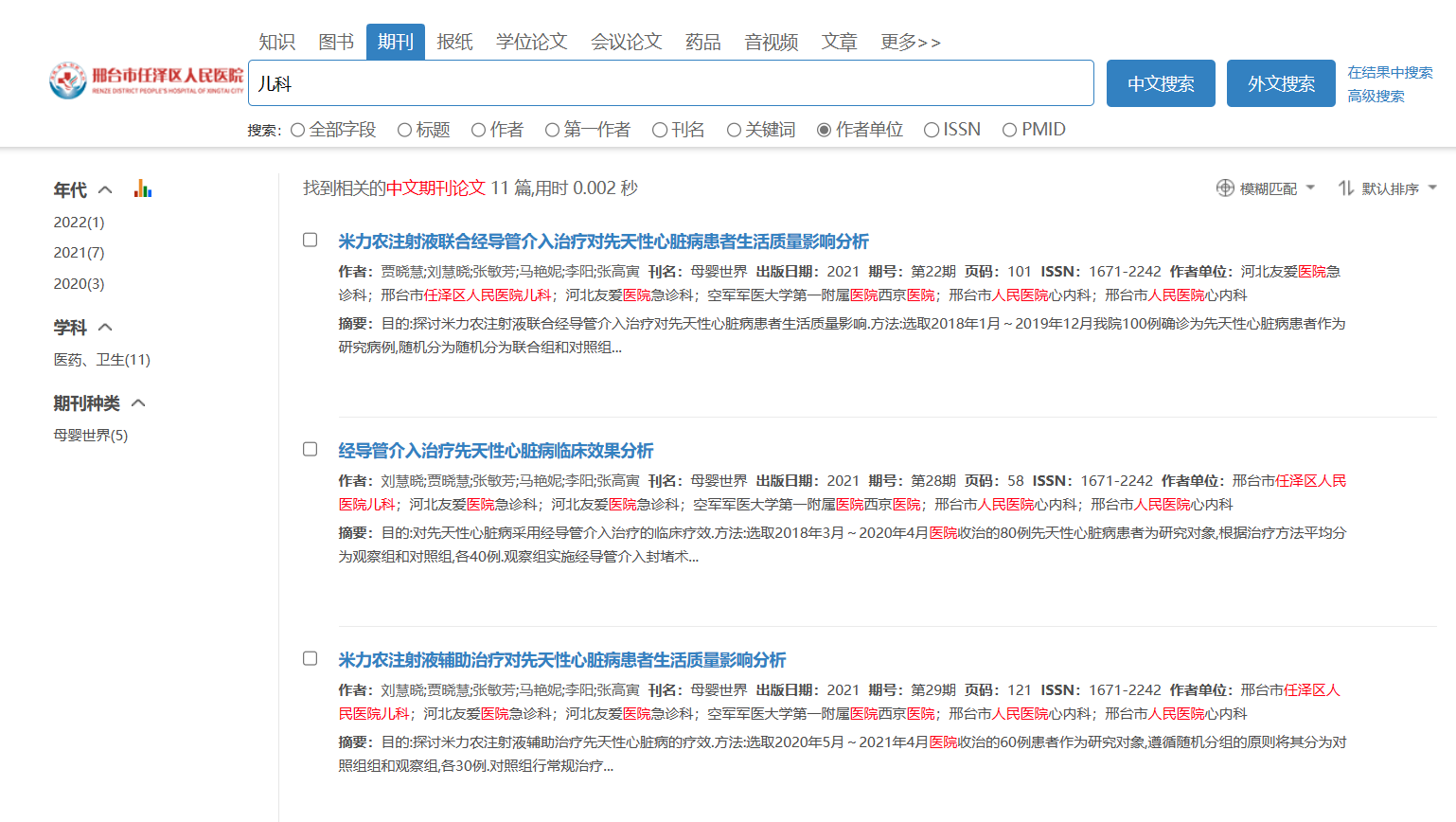Collapse the 期刊种类 filter section
Screen dimensions: 1456x822
coord(138,403)
